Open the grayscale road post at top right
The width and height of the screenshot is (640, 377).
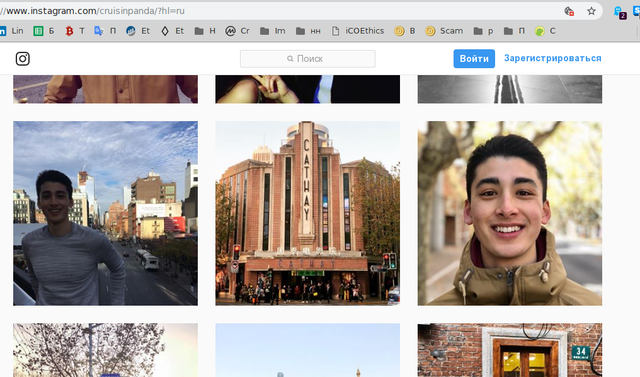point(509,89)
